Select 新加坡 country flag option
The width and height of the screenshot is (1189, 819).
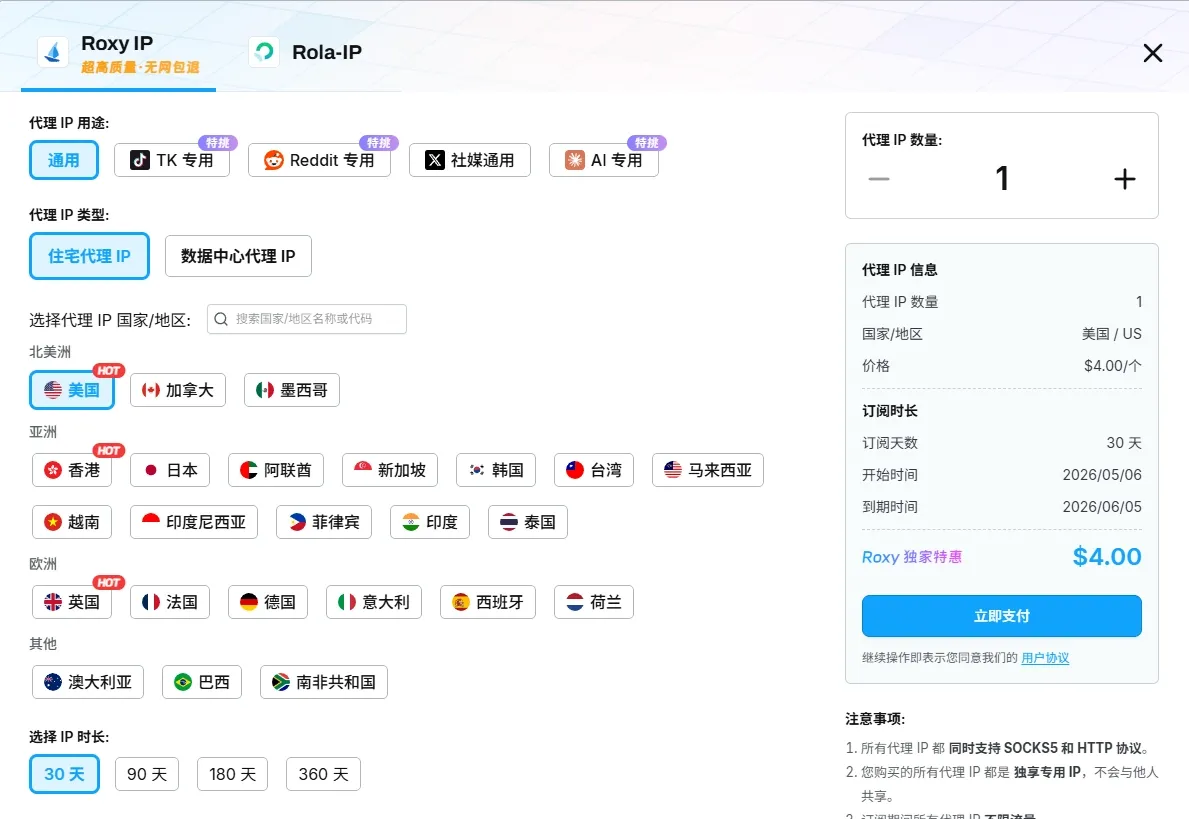coord(390,470)
